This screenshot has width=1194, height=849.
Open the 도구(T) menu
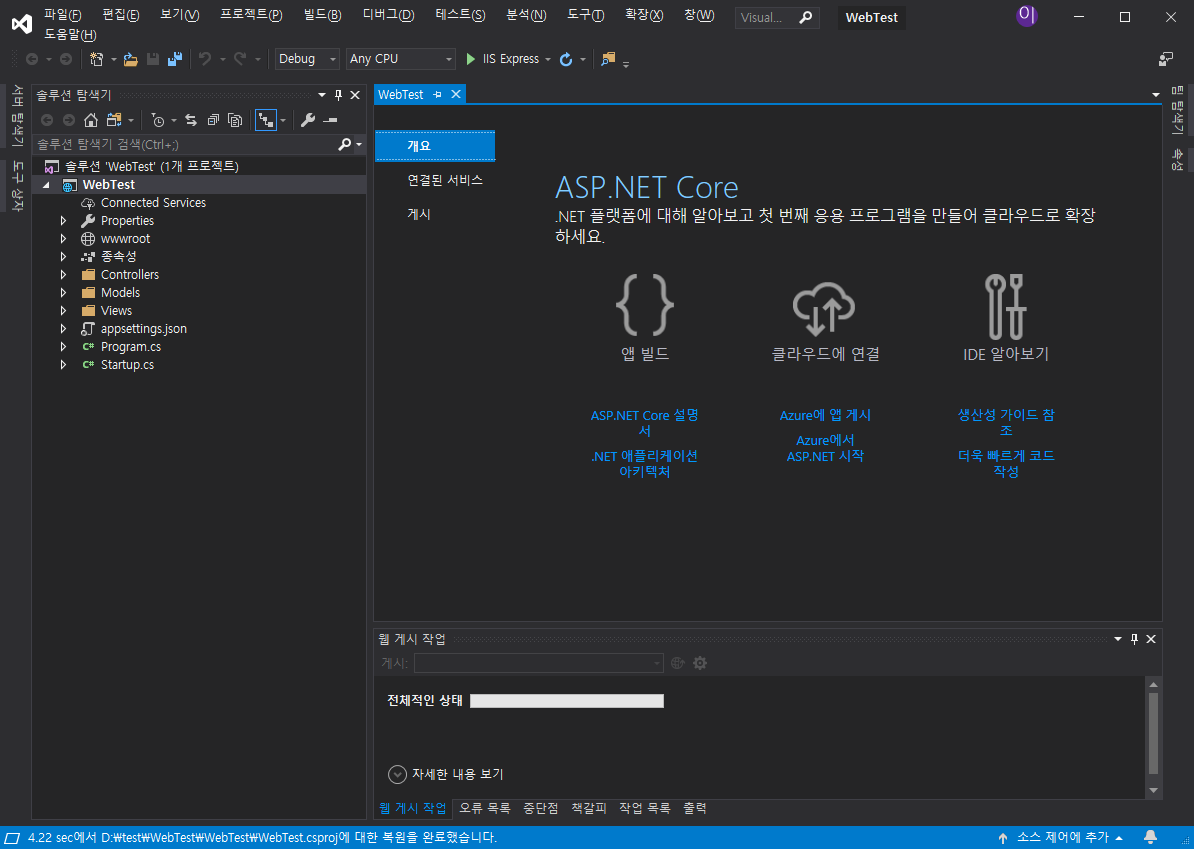[586, 15]
